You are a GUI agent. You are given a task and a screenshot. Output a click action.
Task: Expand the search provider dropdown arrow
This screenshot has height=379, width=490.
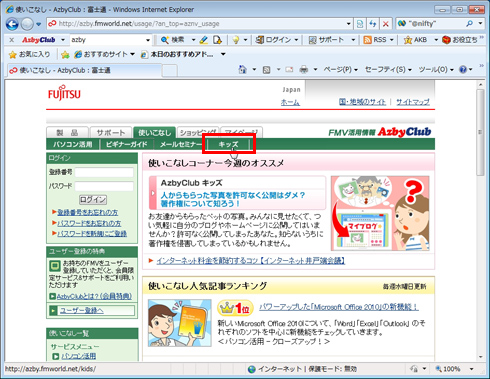click(x=480, y=23)
